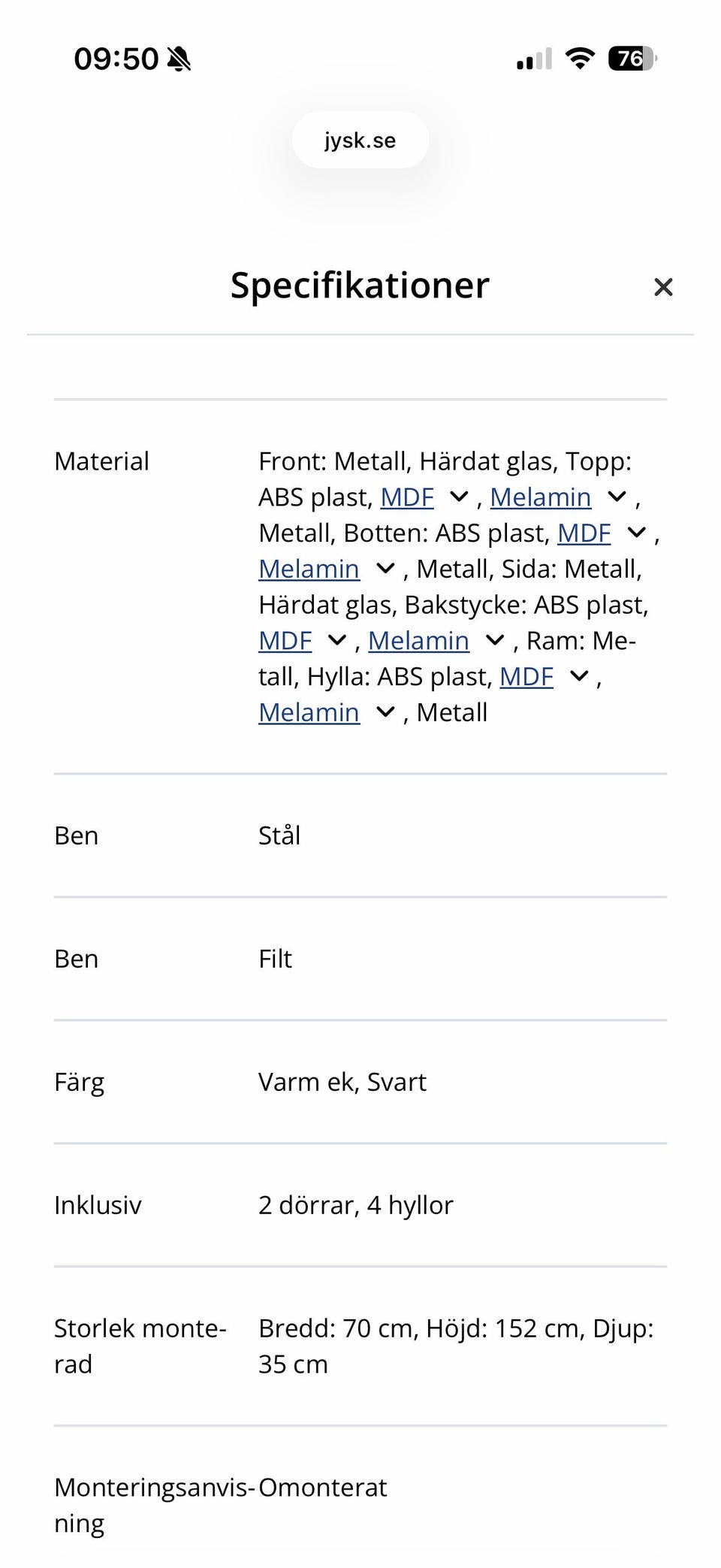
Task: Tap the jysk.se address pill
Action: click(360, 140)
